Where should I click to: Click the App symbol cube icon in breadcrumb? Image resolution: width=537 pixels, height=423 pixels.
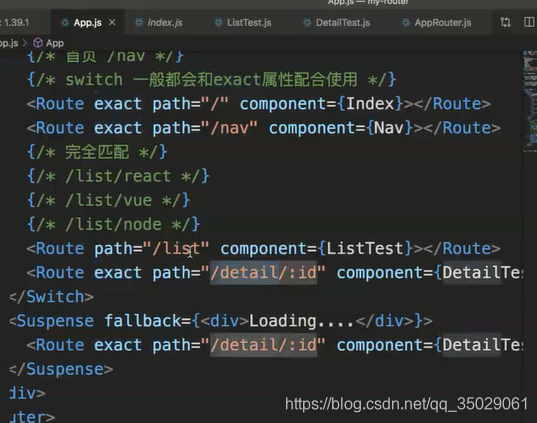click(38, 43)
